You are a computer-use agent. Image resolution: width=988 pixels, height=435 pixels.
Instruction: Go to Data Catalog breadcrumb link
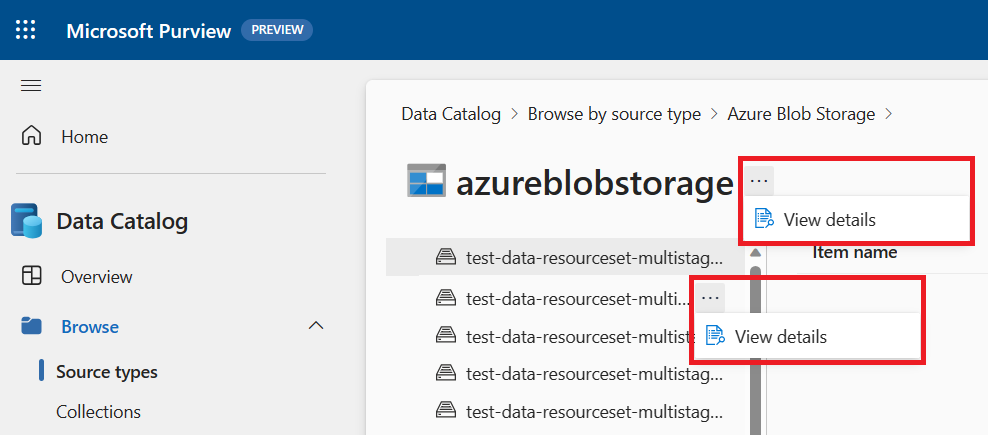point(451,114)
